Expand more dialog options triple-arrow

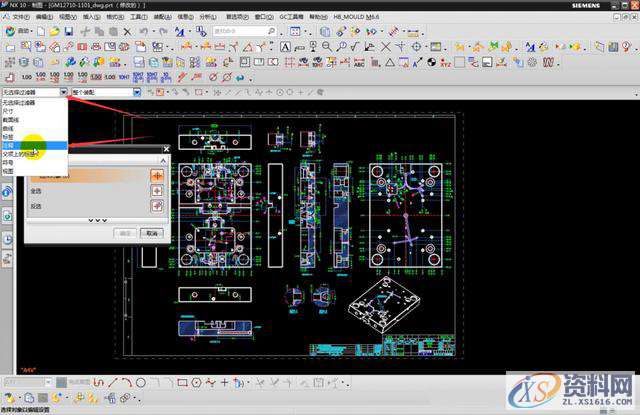tap(97, 219)
